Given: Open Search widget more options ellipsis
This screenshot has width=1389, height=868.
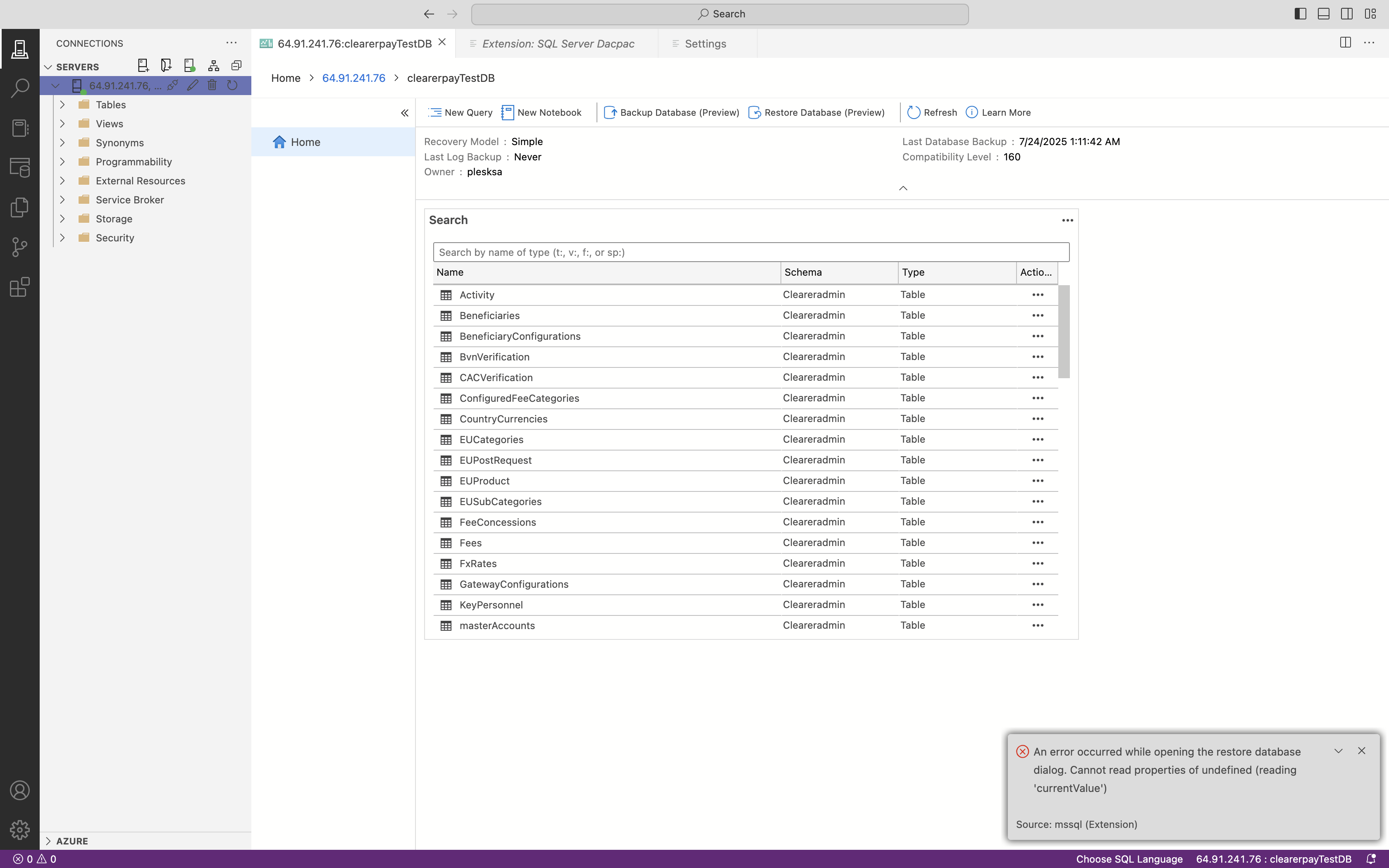Looking at the screenshot, I should coord(1067,220).
